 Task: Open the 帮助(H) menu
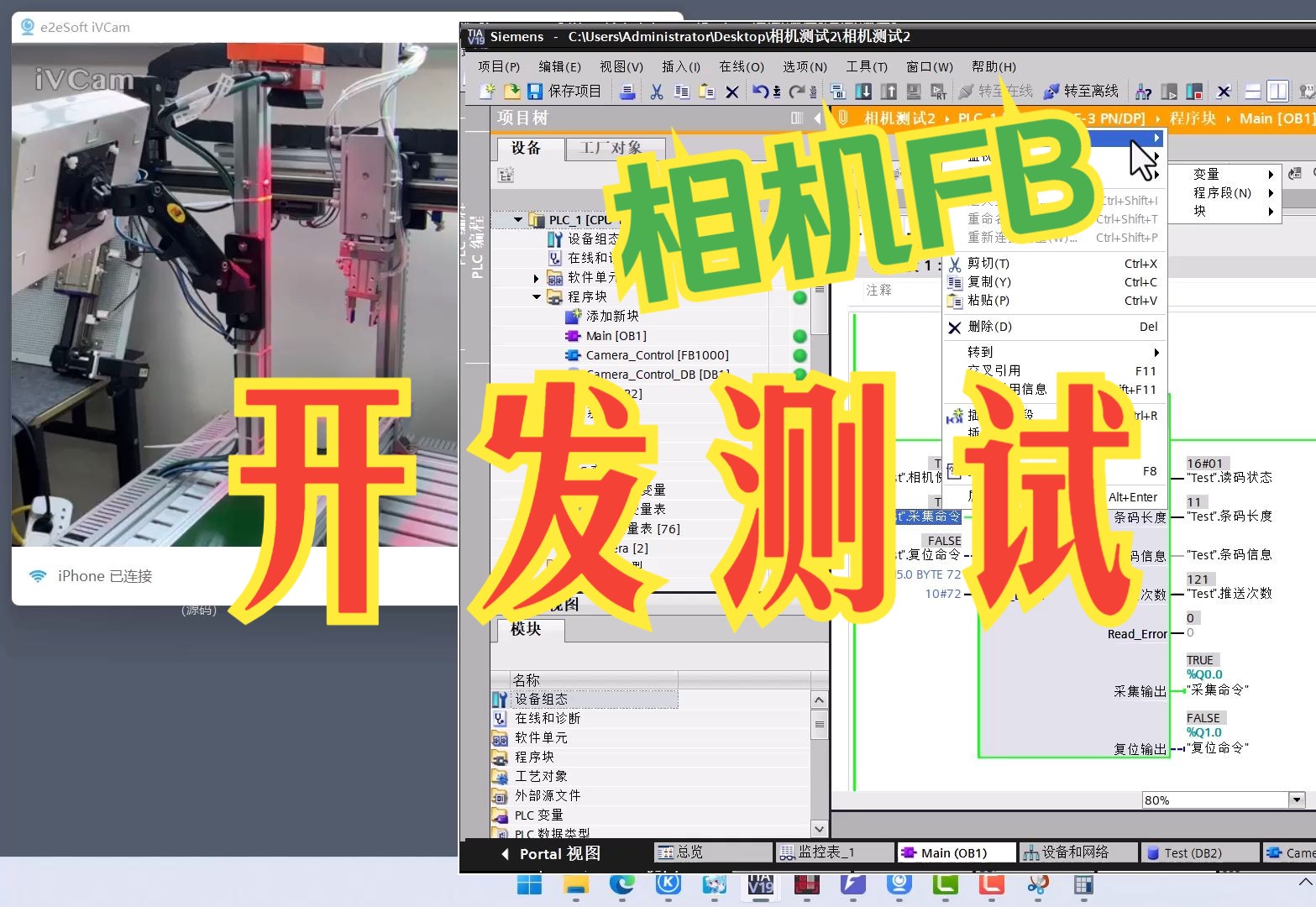pyautogui.click(x=994, y=66)
